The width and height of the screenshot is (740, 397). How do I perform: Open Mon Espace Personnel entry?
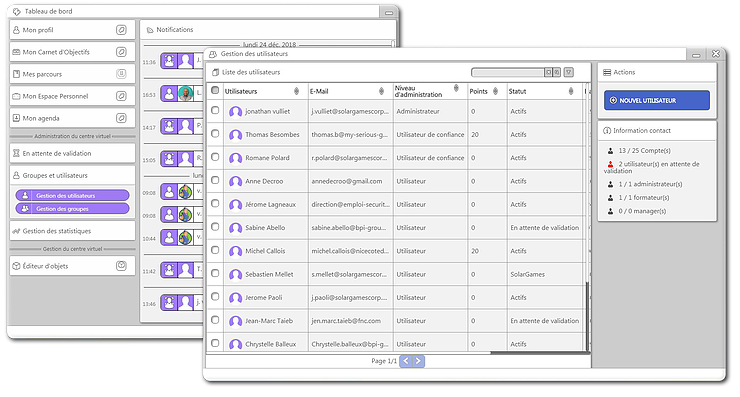[72, 96]
